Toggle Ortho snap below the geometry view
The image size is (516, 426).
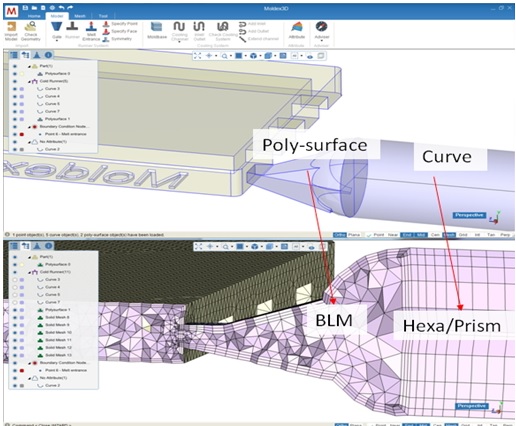(x=340, y=235)
